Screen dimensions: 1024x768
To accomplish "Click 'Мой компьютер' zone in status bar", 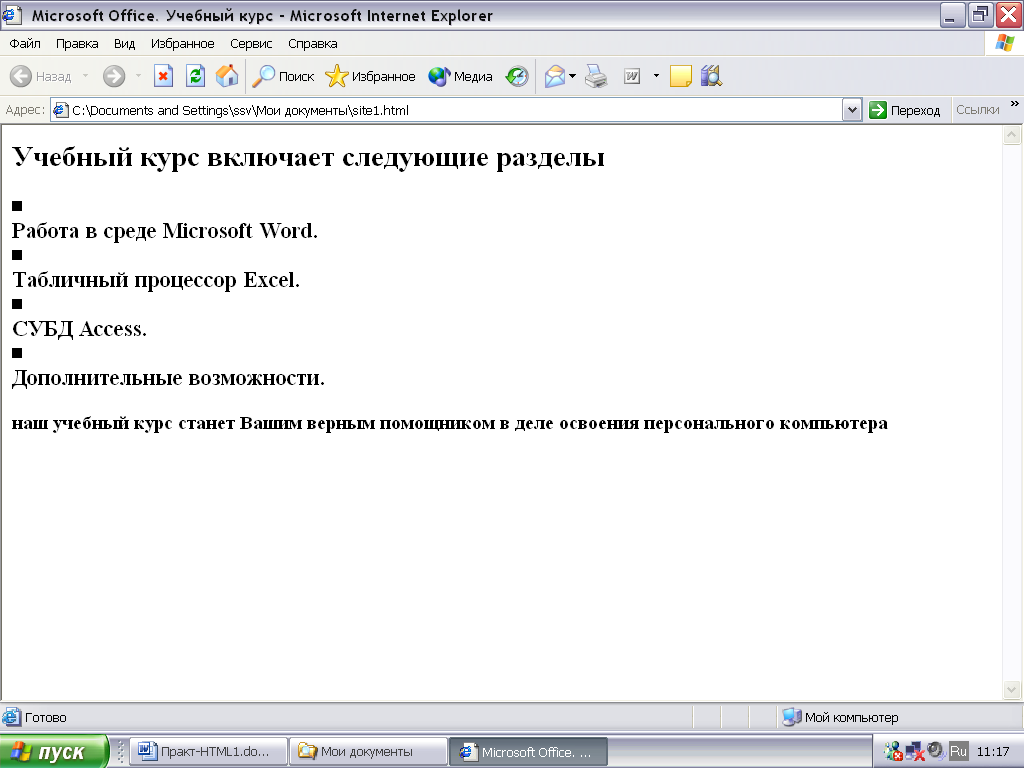I will (x=841, y=718).
